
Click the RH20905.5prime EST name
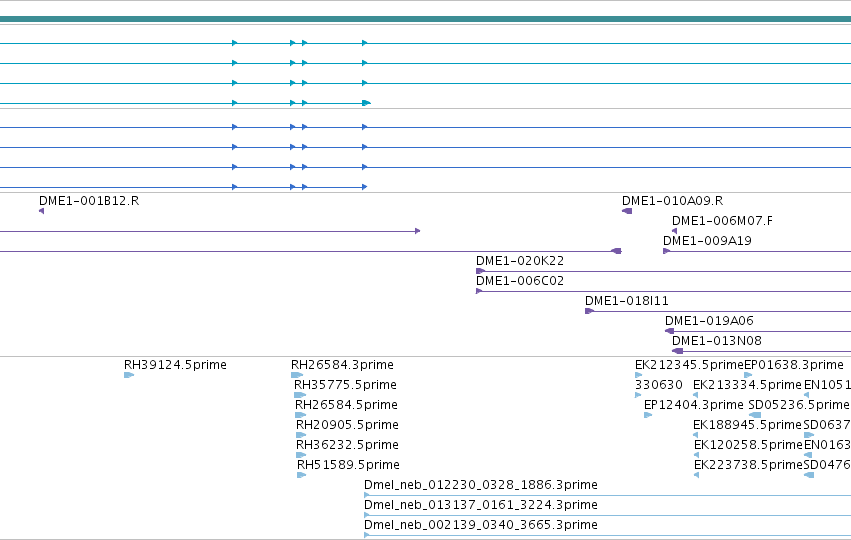[347, 425]
